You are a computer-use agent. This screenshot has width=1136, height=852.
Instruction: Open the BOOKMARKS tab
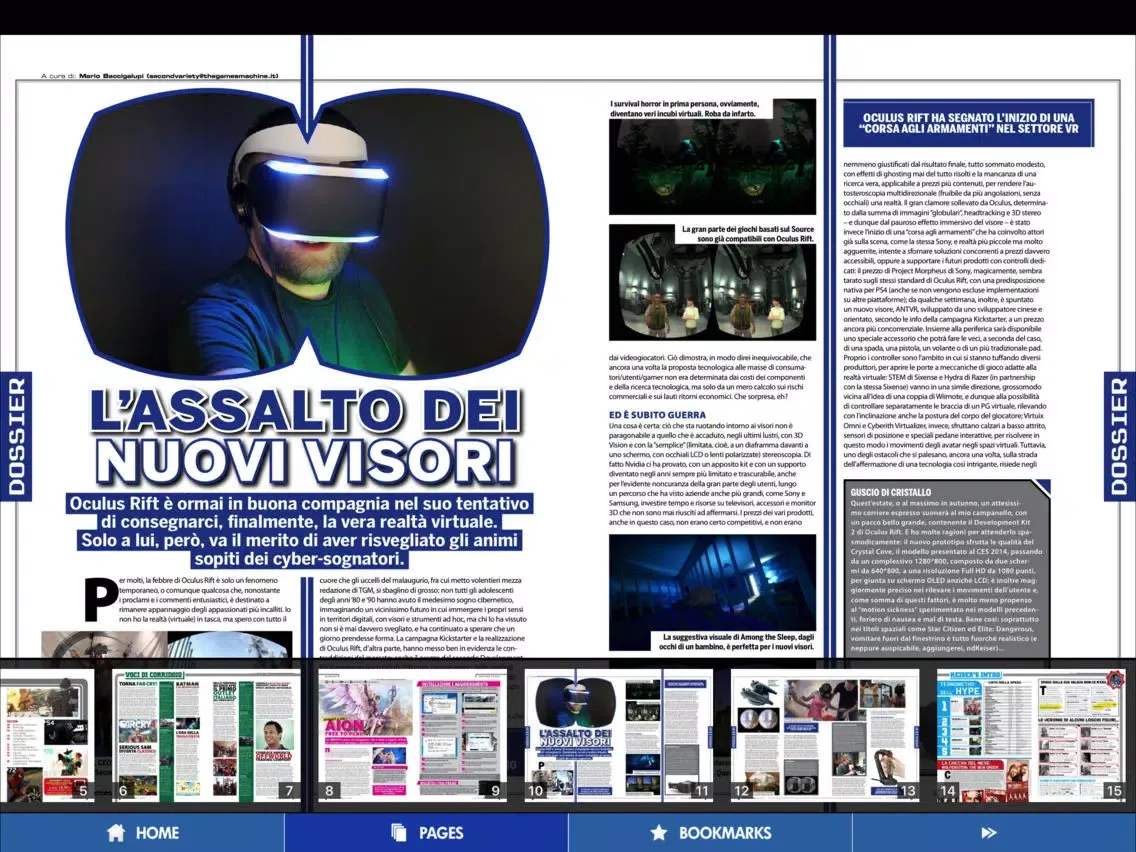(710, 832)
